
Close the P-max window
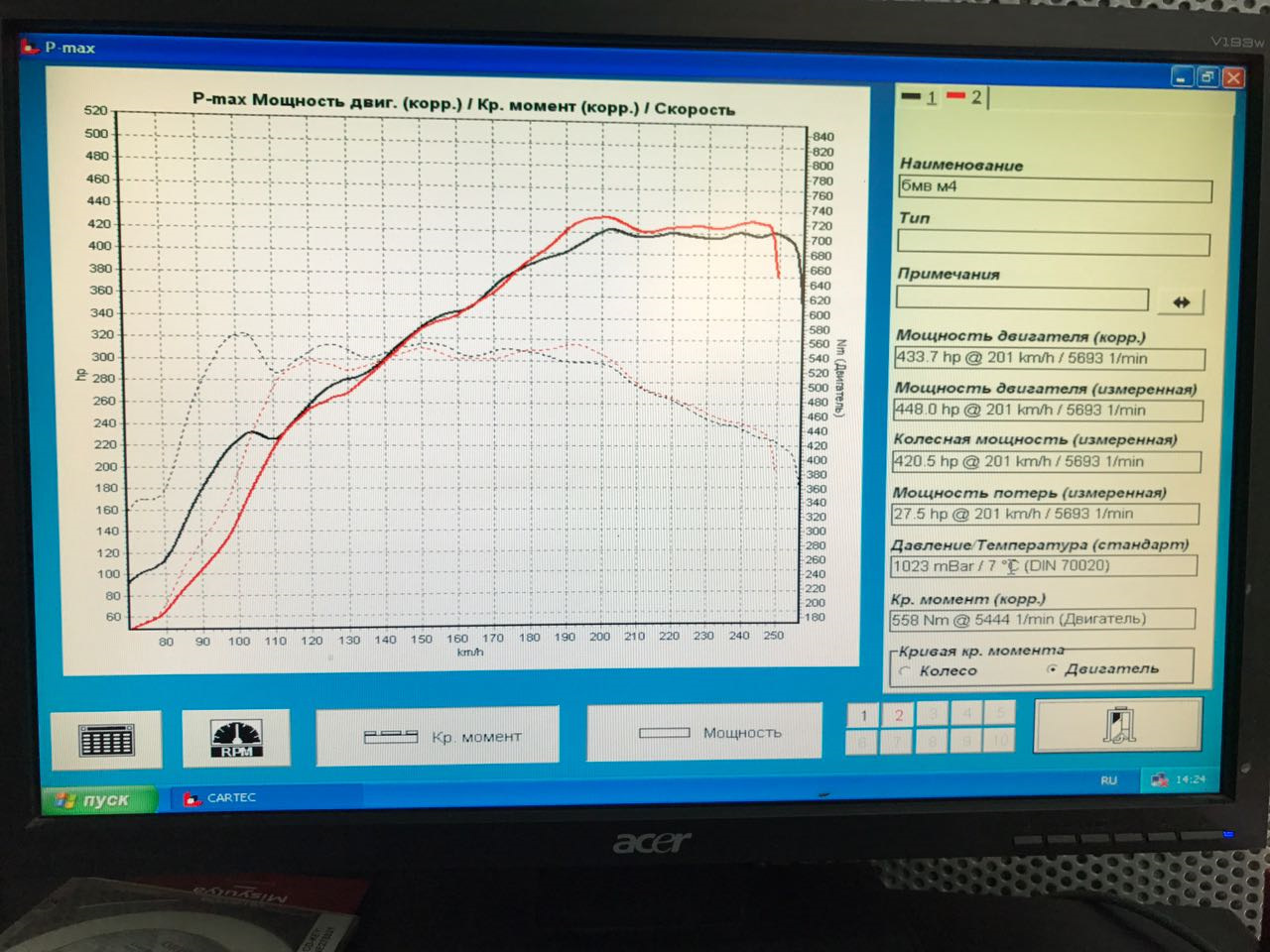pyautogui.click(x=1233, y=77)
